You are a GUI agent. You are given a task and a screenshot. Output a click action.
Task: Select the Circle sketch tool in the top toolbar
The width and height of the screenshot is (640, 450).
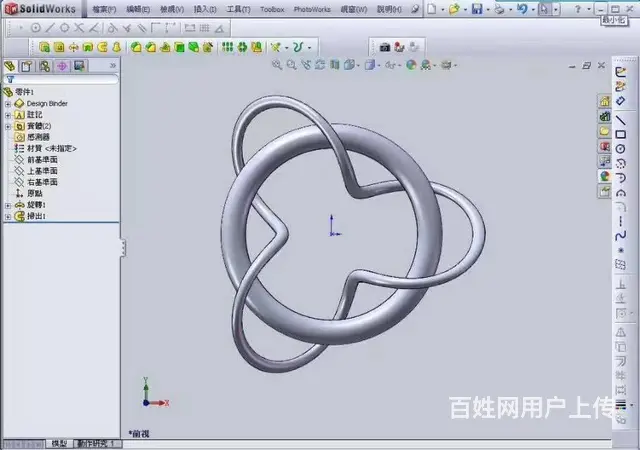(36, 28)
